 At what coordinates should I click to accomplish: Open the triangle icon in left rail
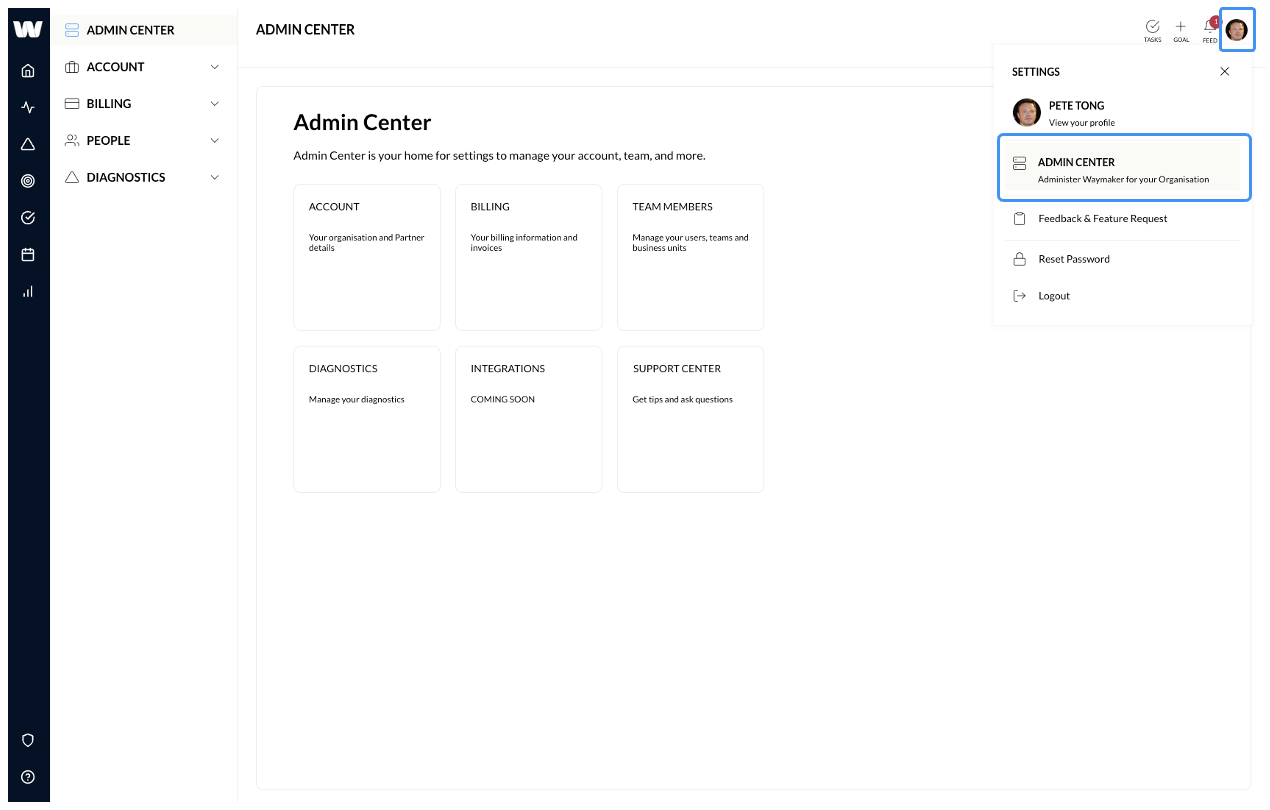tap(28, 144)
